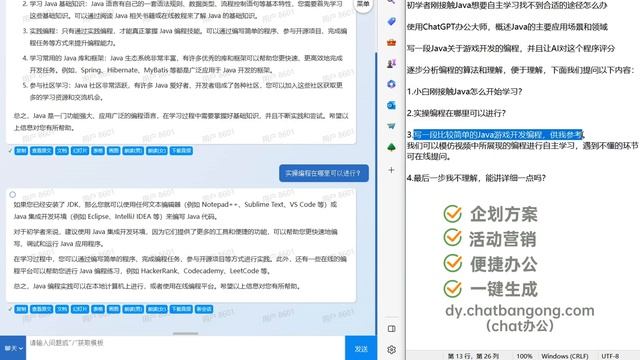Click 朗读(女) under the Notepad++ reply
The width and height of the screenshot is (640, 360).
coord(157,309)
